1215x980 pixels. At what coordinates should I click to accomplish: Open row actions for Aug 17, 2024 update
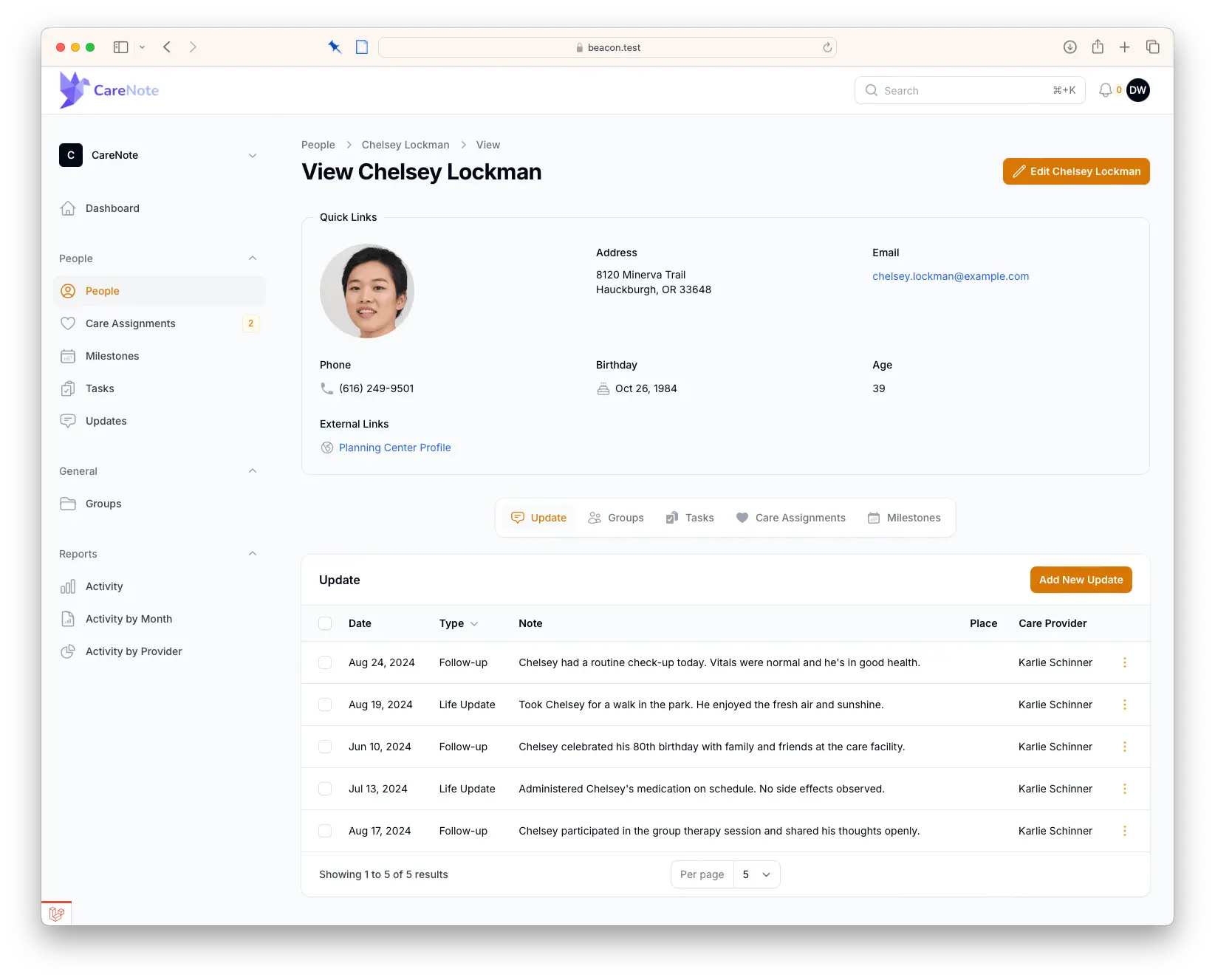tap(1125, 831)
